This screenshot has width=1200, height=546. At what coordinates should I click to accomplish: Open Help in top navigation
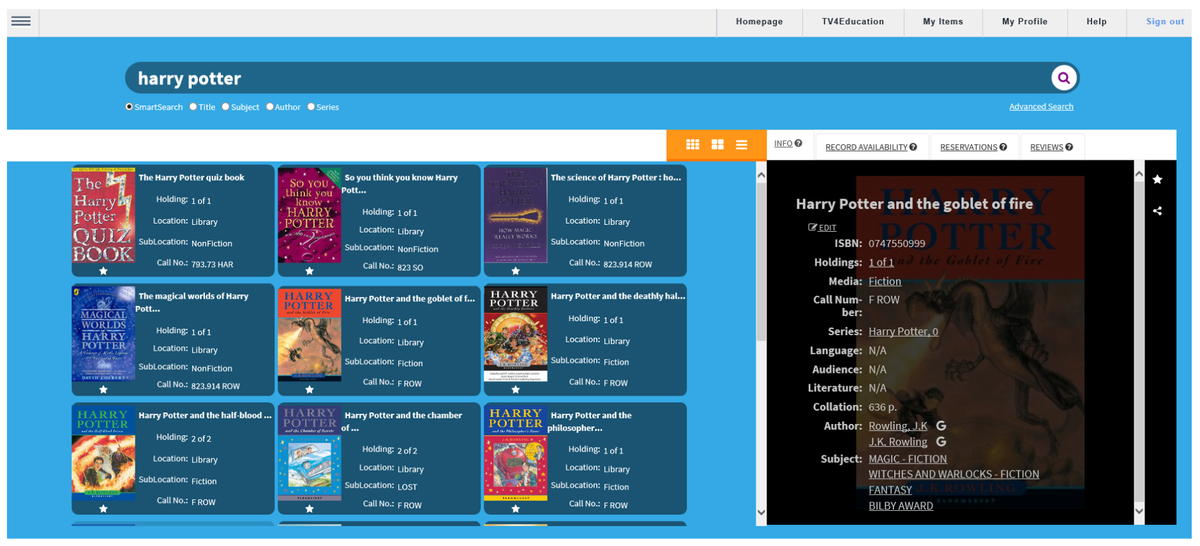coord(1096,22)
